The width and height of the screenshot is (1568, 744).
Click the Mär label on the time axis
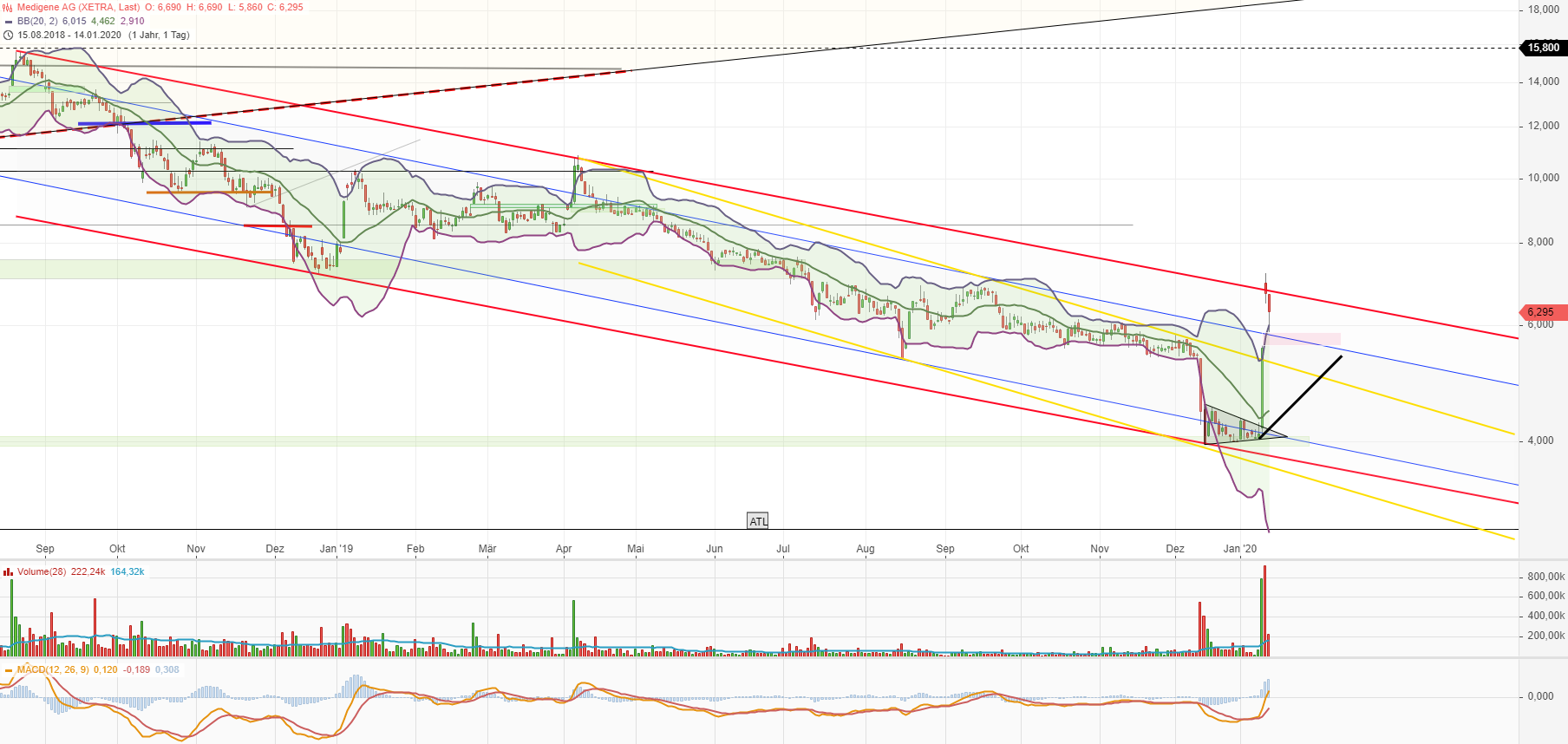tap(487, 549)
